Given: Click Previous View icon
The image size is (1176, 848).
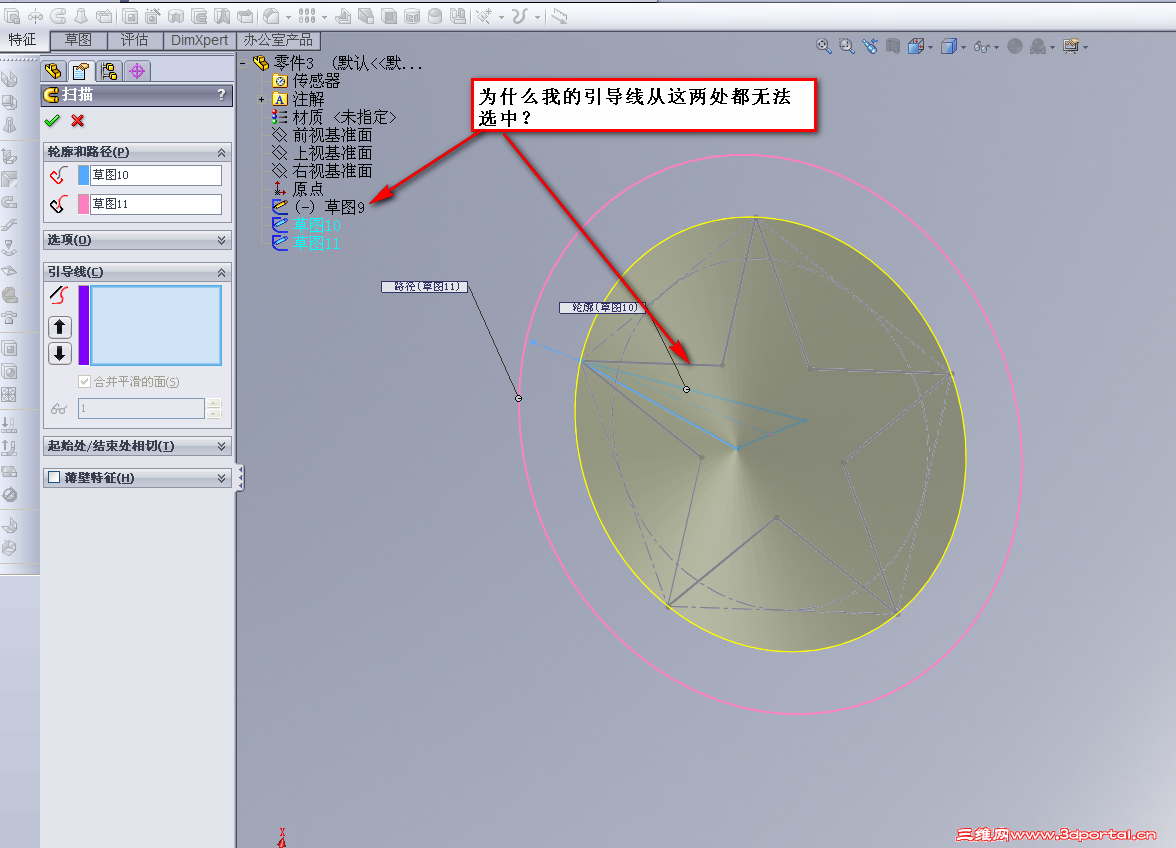Looking at the screenshot, I should click(x=870, y=46).
